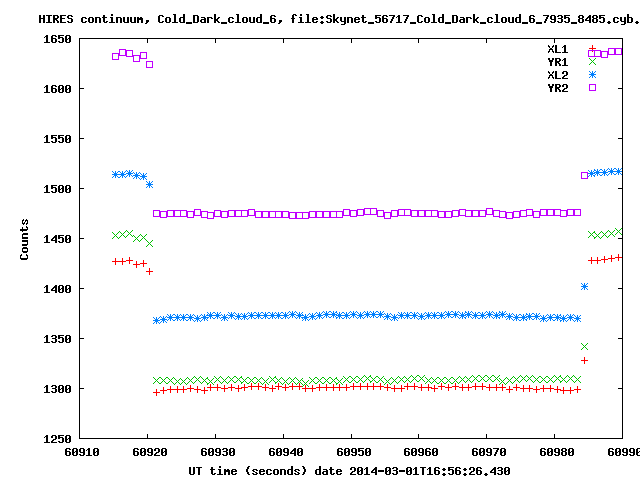The width and height of the screenshot is (640, 480).
Task: Click the red plus marker beside XL1 legend
Action: [592, 49]
